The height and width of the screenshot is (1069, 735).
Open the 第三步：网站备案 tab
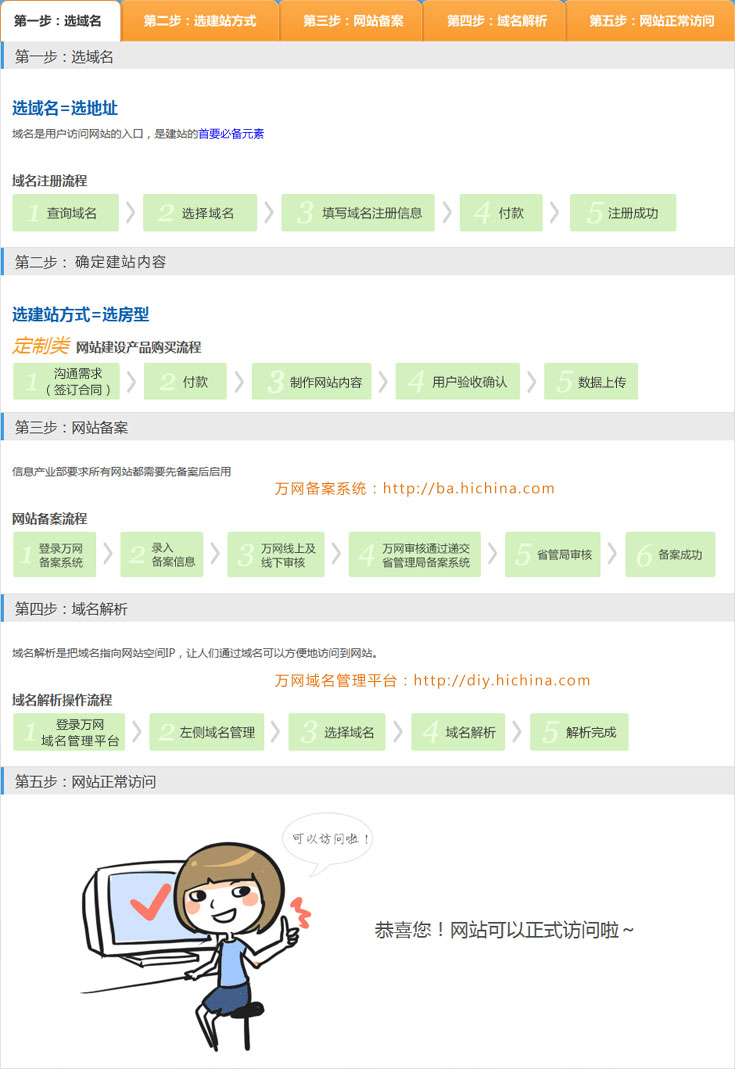pos(352,21)
